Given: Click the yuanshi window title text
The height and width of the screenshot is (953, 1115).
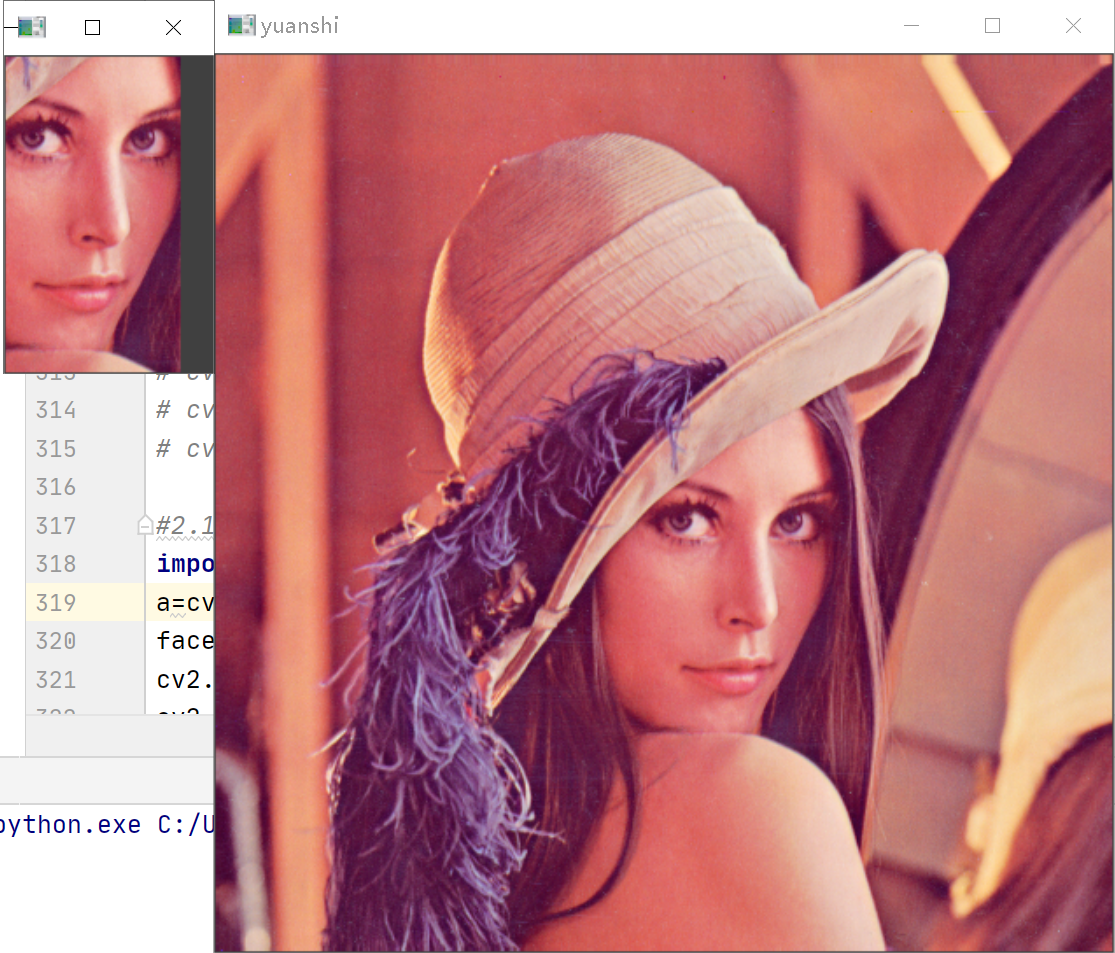Looking at the screenshot, I should 299,26.
